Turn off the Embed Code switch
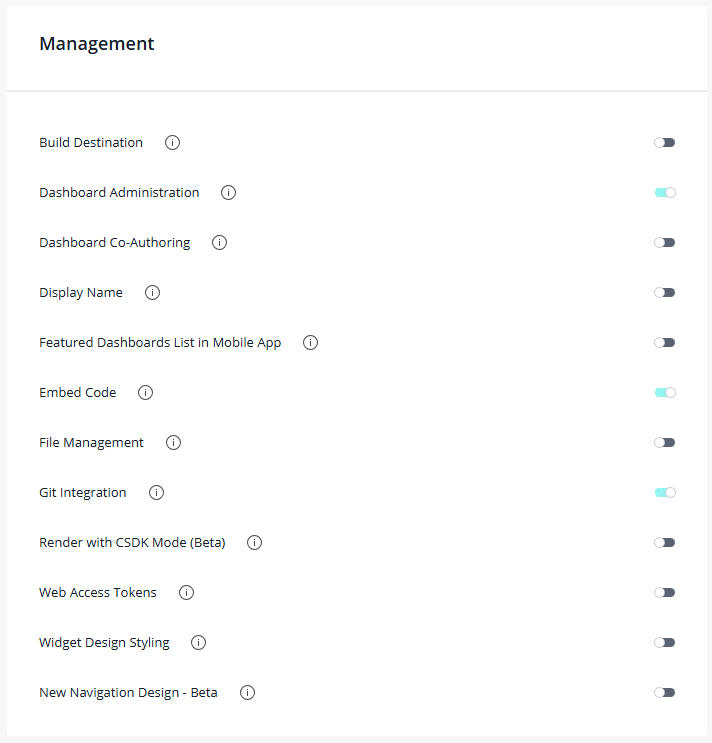Image resolution: width=712 pixels, height=743 pixels. tap(665, 393)
